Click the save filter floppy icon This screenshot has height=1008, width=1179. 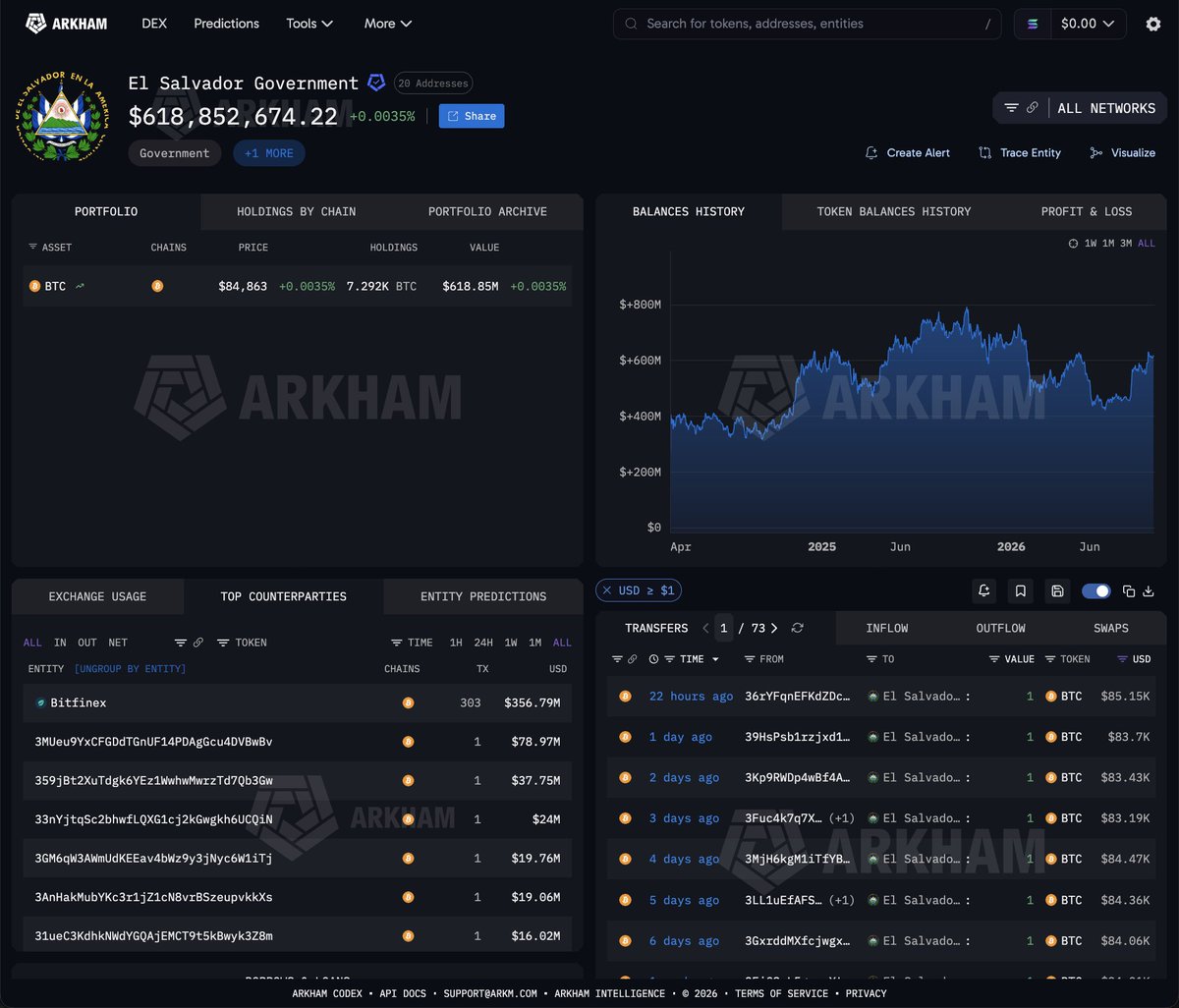1057,590
